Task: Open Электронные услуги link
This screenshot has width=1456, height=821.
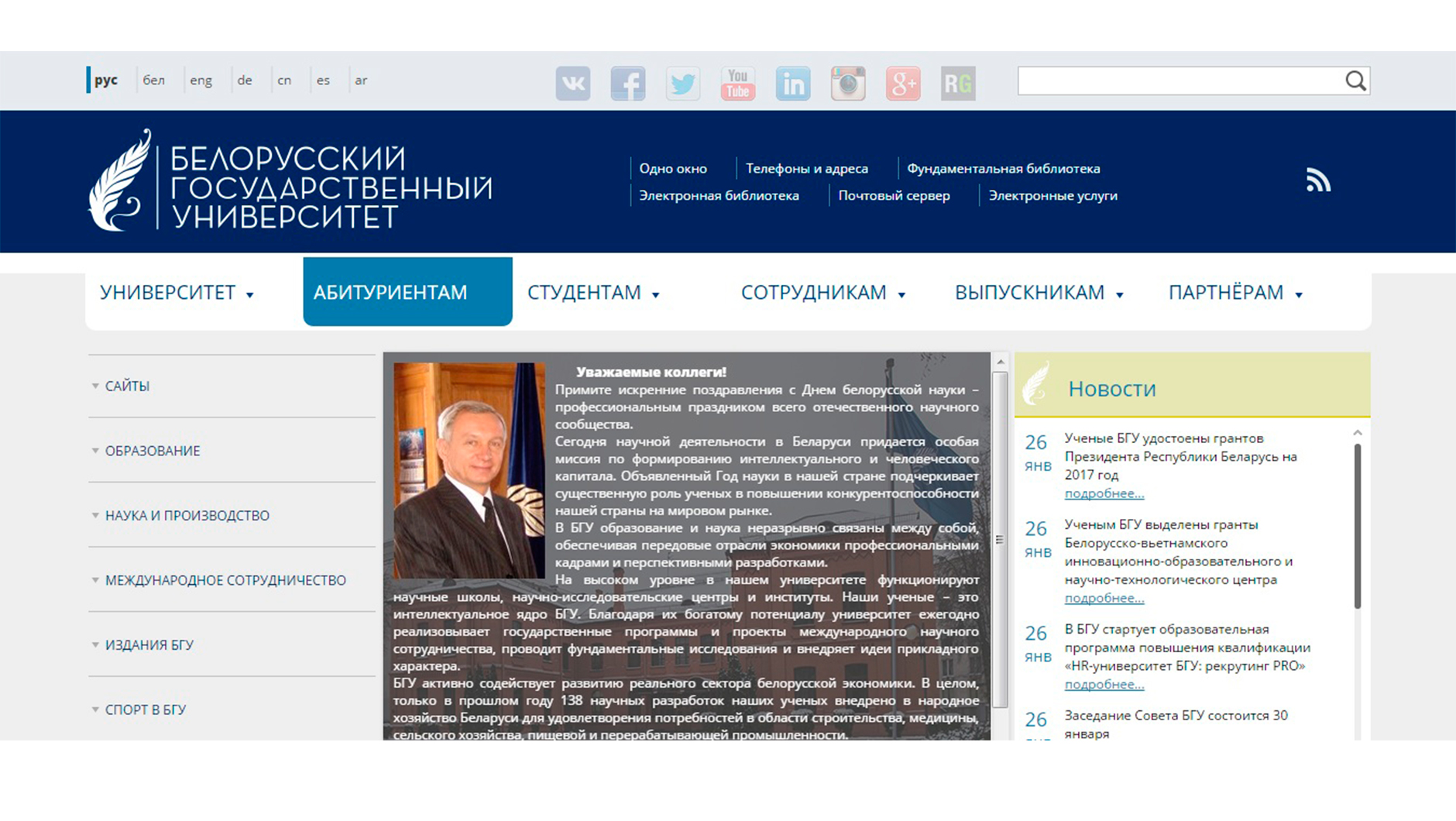Action: coord(1053,195)
